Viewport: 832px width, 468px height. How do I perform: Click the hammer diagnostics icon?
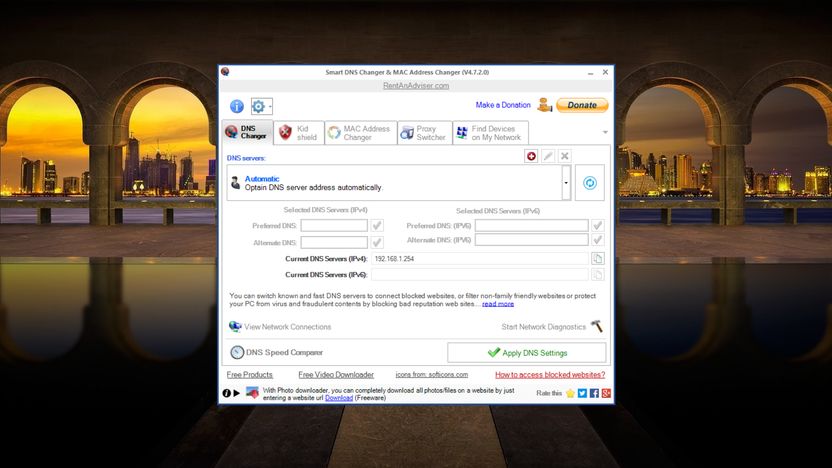[597, 326]
